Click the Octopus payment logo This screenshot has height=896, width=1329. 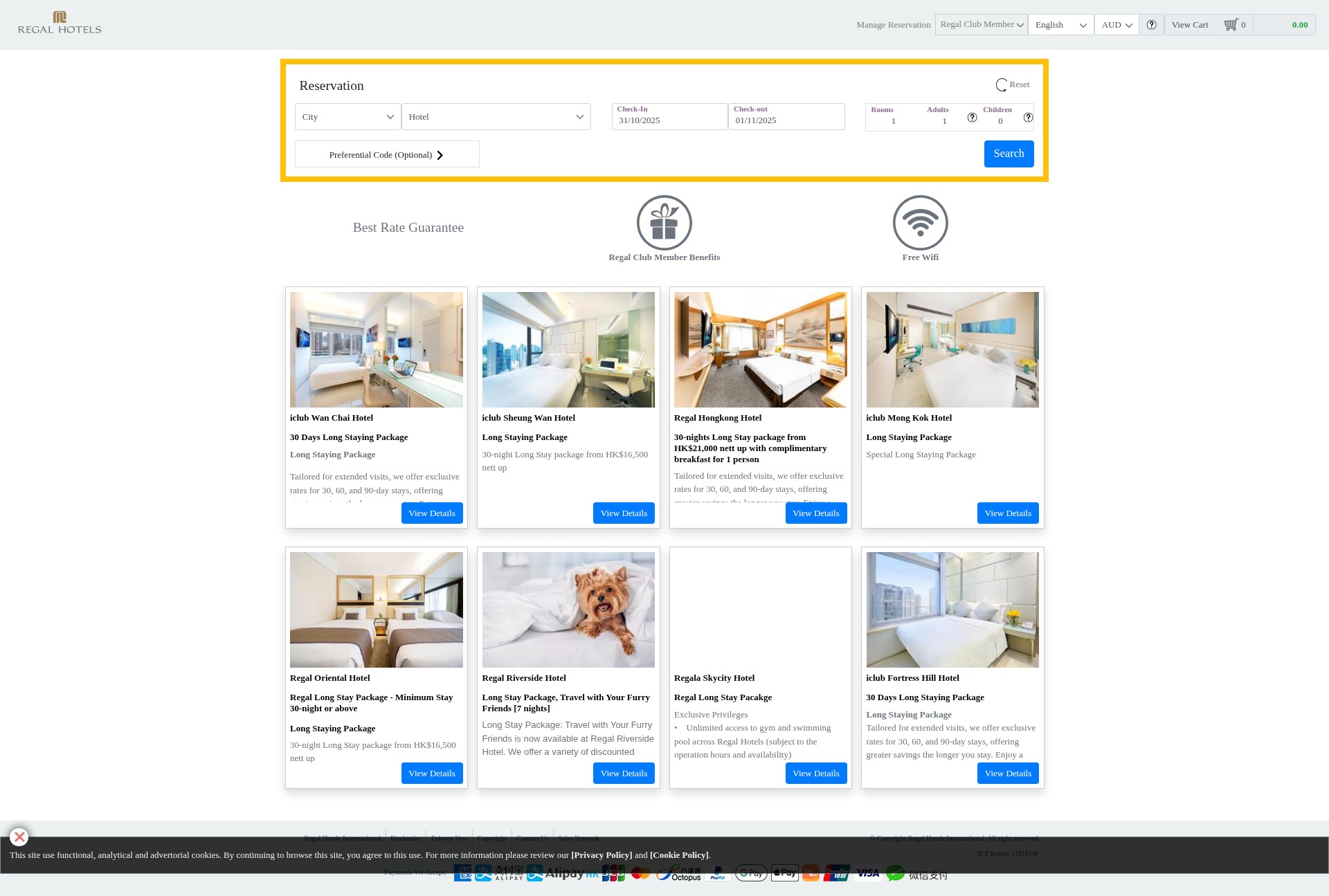click(x=679, y=874)
